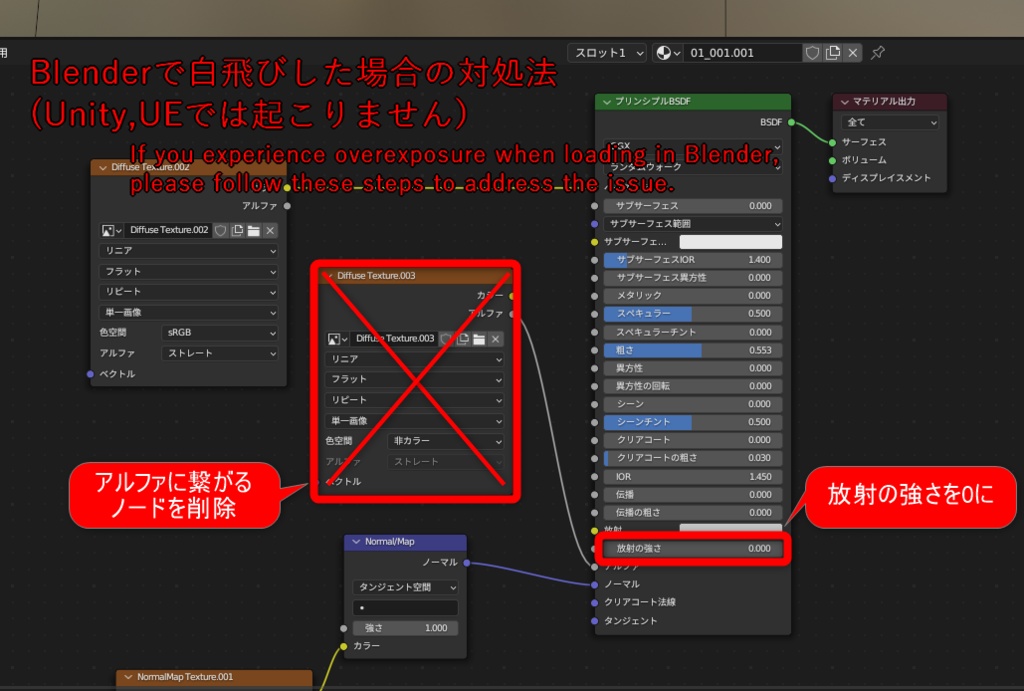Open タンジェント空間 dropdown in Normal/Map node
Image resolution: width=1024 pixels, height=691 pixels.
pos(406,588)
